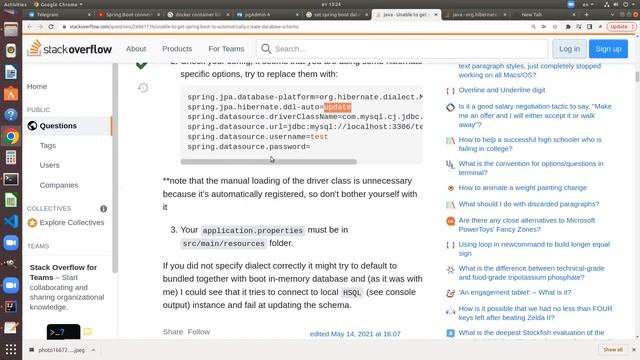Open Chrome extensions puzzle icon
This screenshot has width=640, height=360.
(x=568, y=27)
